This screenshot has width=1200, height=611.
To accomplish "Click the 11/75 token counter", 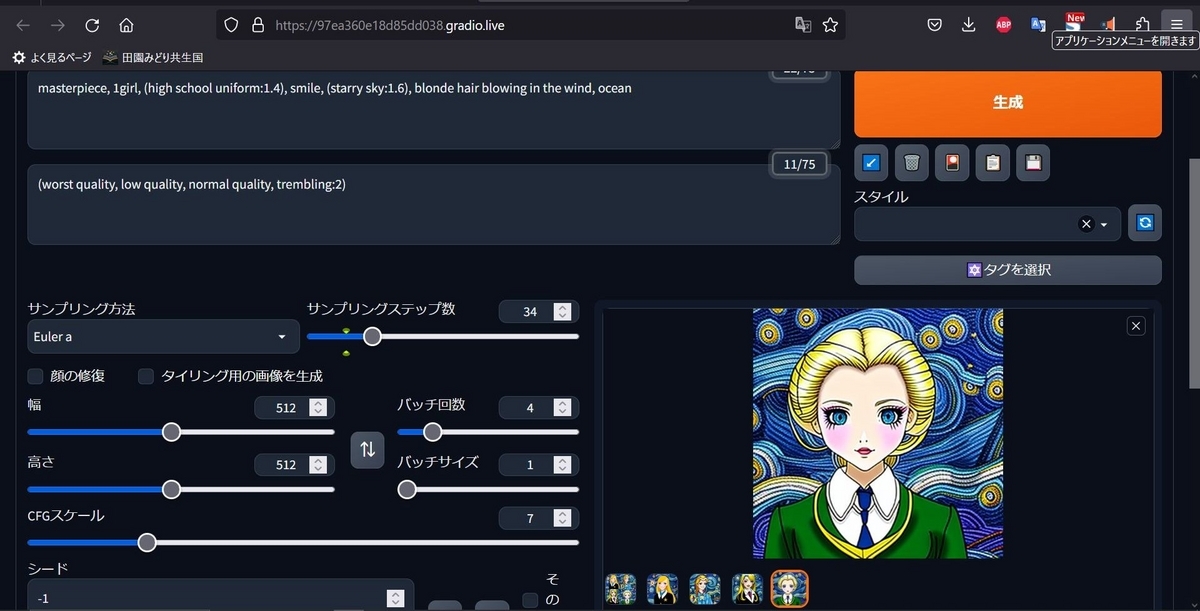I will pos(799,164).
